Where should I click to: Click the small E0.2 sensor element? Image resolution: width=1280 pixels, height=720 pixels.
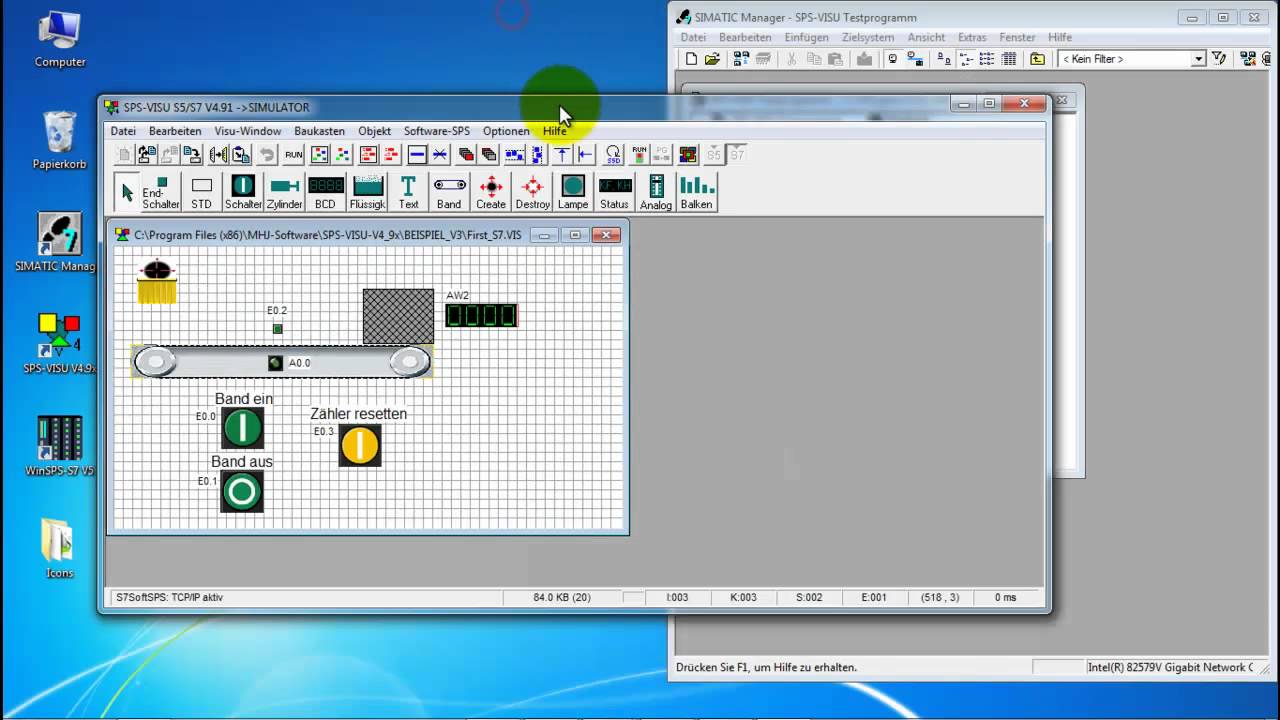278,328
